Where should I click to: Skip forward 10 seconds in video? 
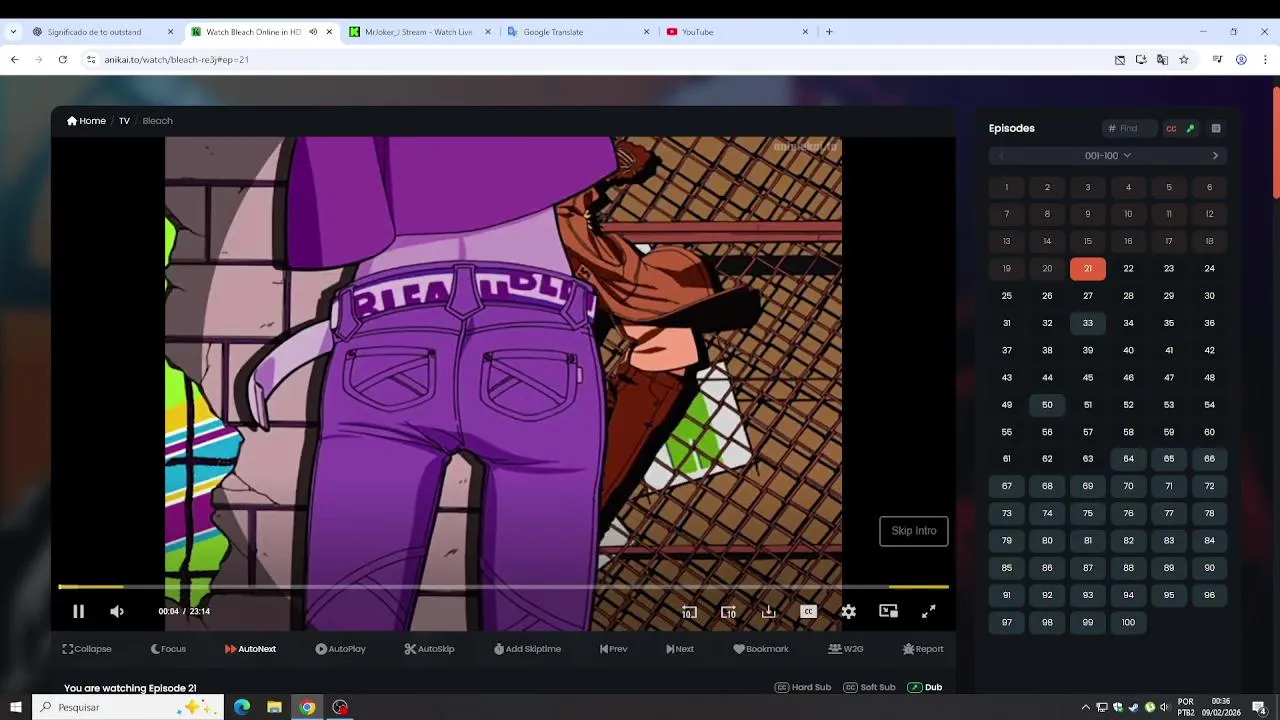coord(728,612)
